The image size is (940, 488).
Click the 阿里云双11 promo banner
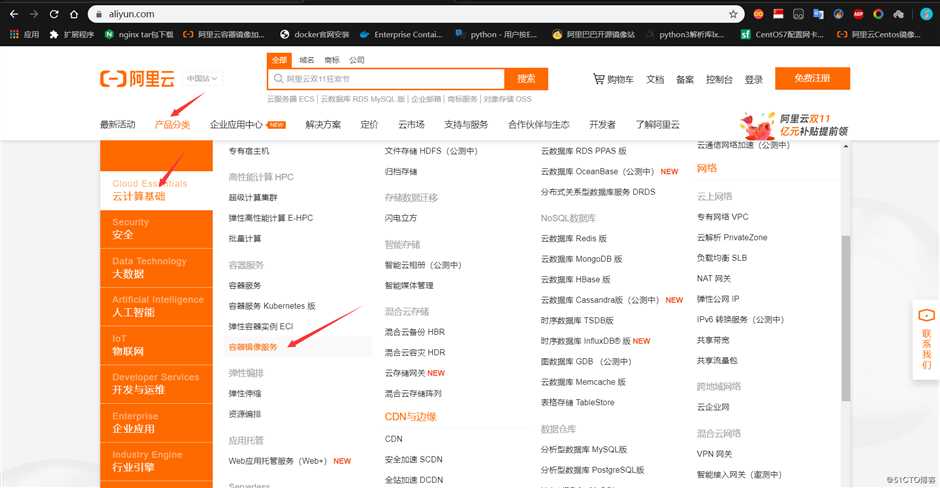(x=795, y=125)
